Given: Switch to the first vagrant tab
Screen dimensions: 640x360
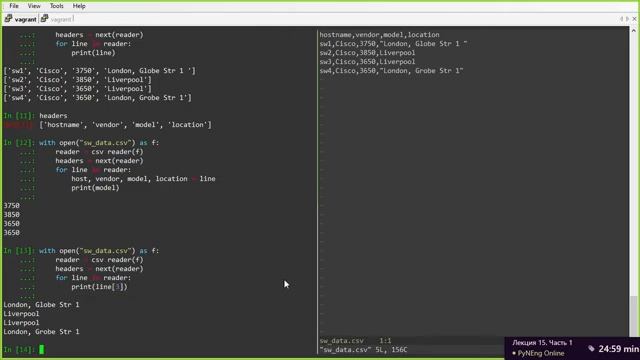Looking at the screenshot, I should [25, 19].
